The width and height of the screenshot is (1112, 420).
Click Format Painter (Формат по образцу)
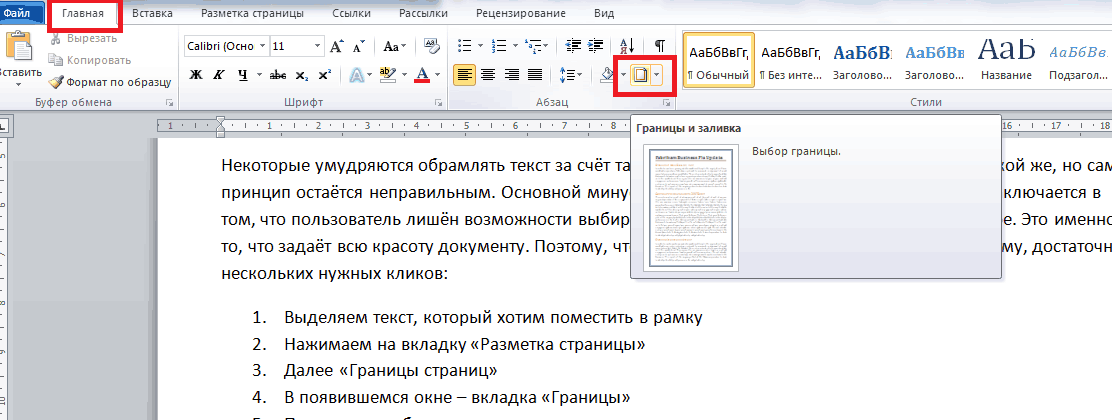coord(110,82)
